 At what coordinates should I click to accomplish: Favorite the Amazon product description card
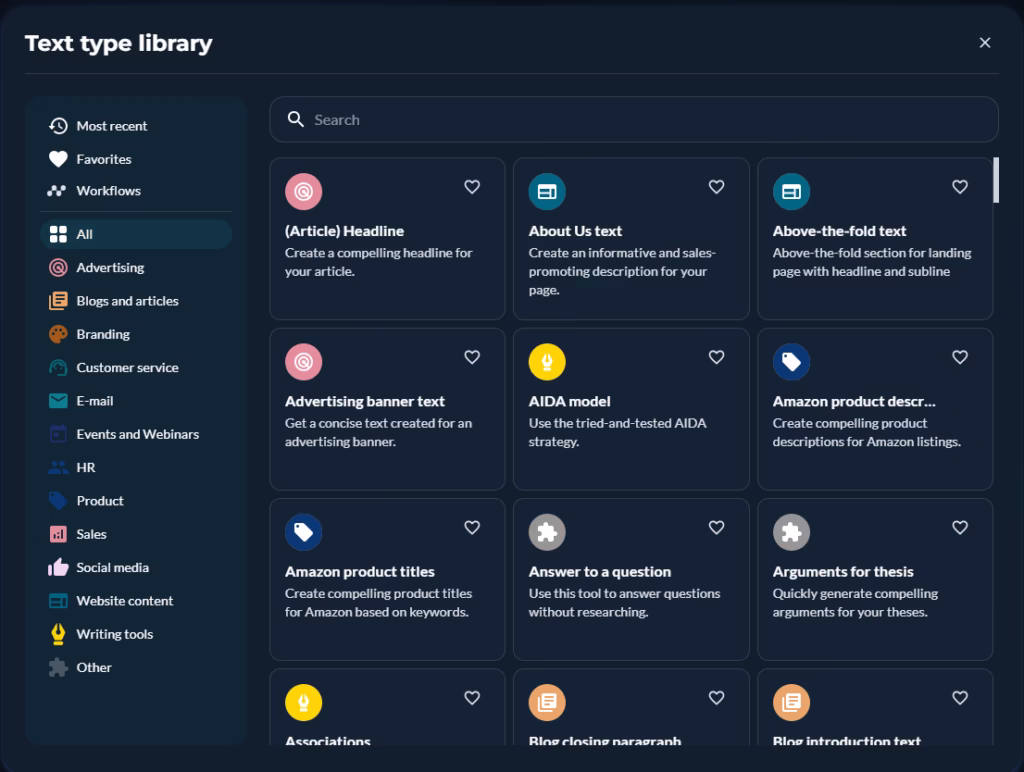pos(960,357)
